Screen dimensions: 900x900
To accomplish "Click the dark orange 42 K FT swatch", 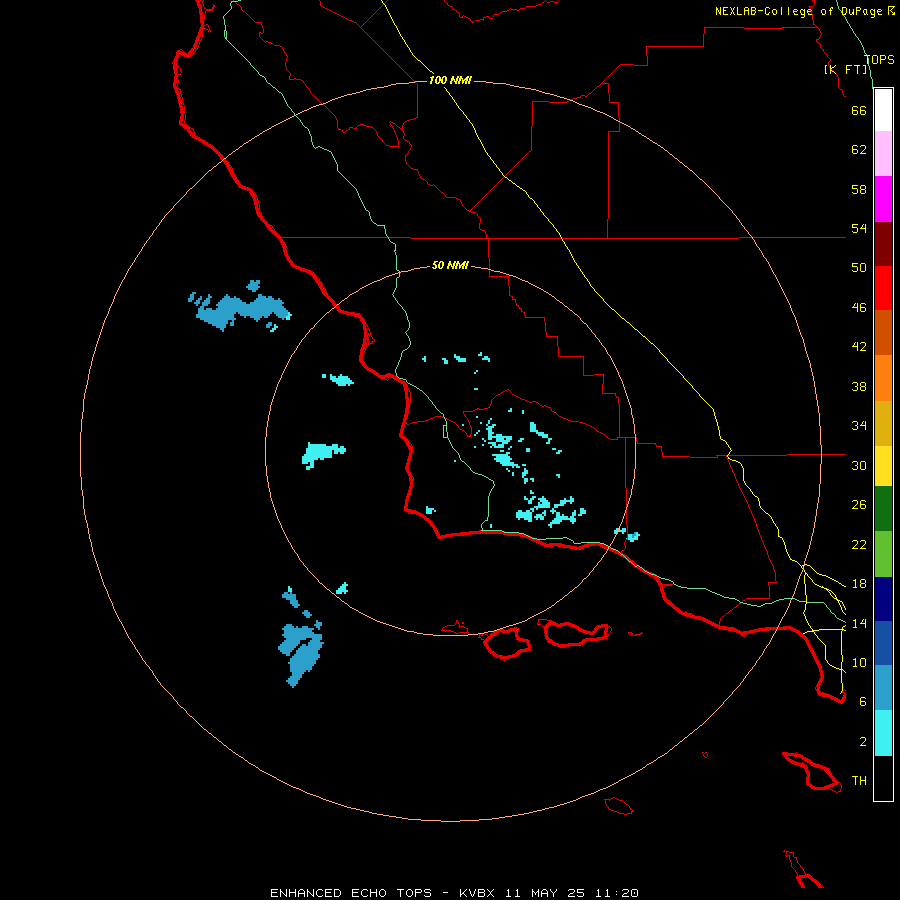I will click(x=883, y=333).
